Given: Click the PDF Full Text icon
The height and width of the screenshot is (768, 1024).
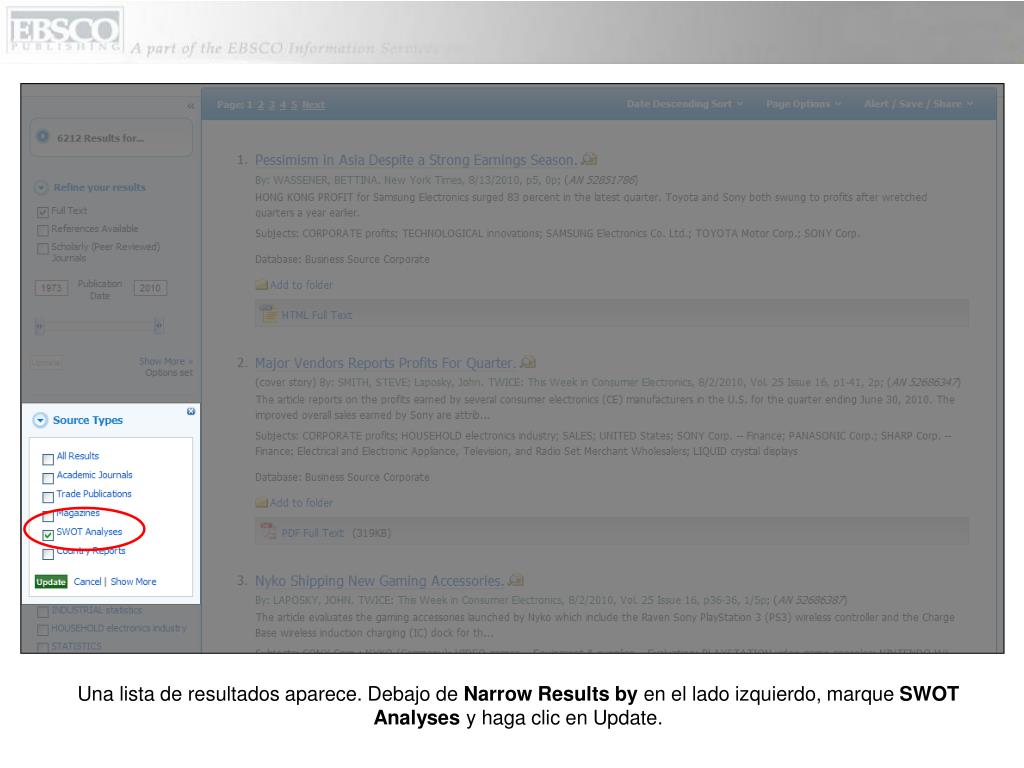Looking at the screenshot, I should [268, 532].
